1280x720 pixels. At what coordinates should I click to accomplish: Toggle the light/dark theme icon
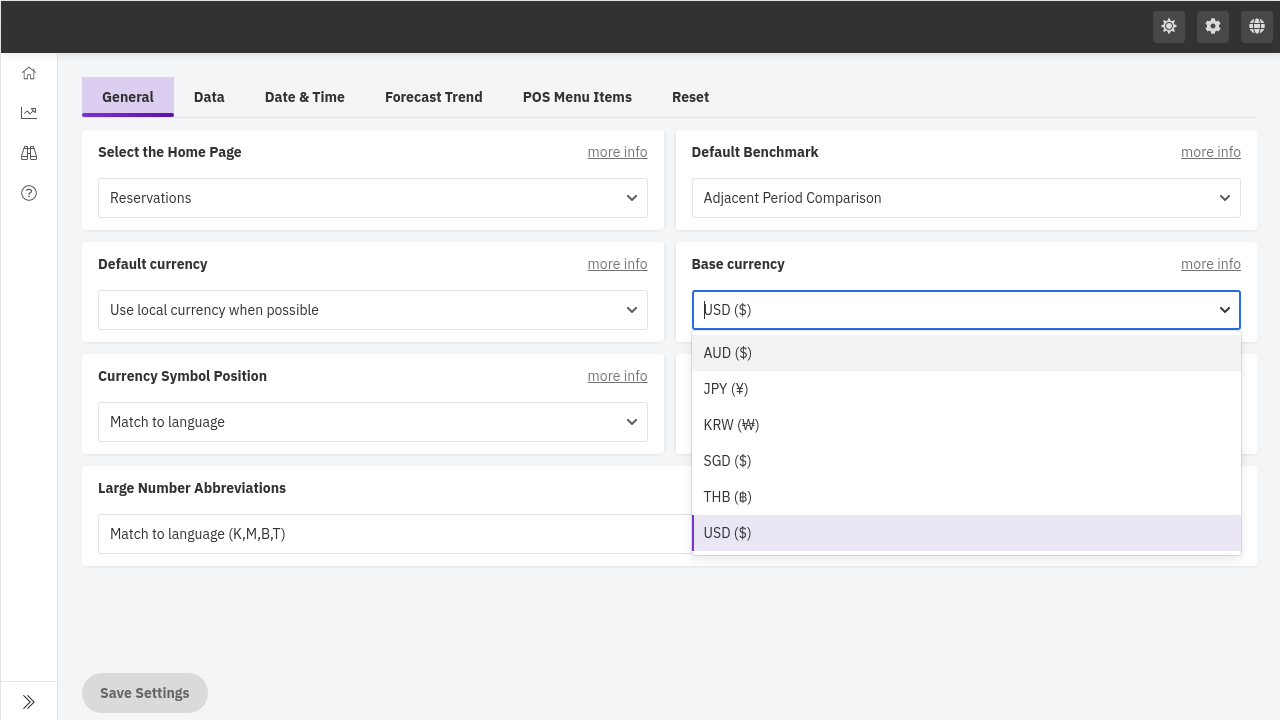pyautogui.click(x=1169, y=27)
